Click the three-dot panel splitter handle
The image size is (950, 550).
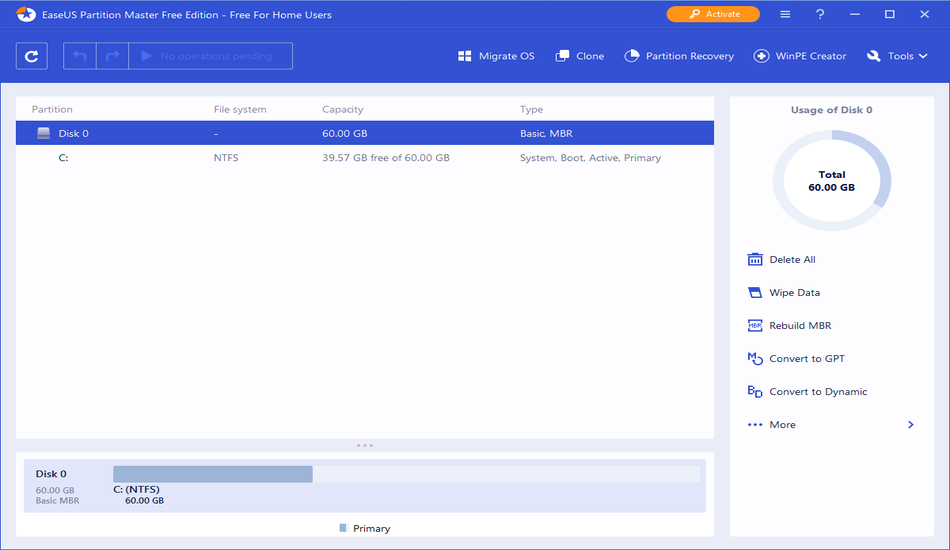365,445
